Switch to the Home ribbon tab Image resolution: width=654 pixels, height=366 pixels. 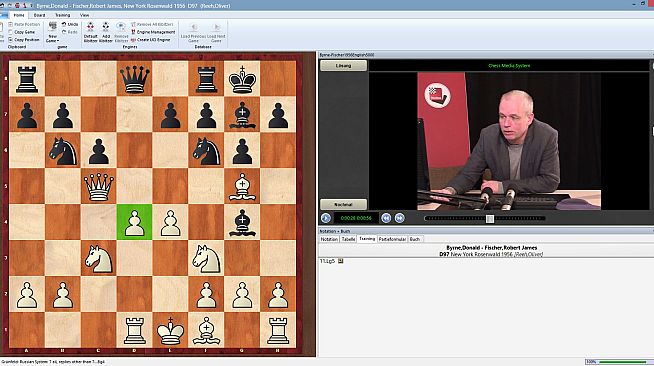coord(19,15)
